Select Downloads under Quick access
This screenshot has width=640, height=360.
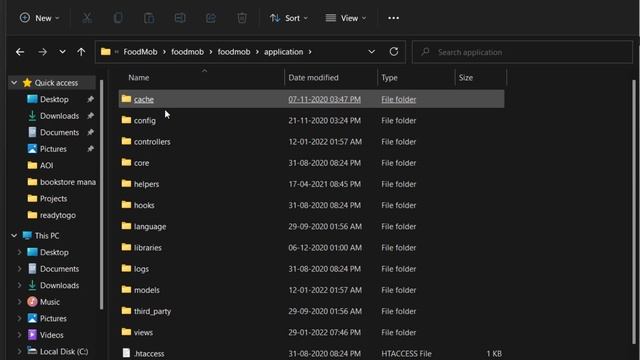coord(59,116)
